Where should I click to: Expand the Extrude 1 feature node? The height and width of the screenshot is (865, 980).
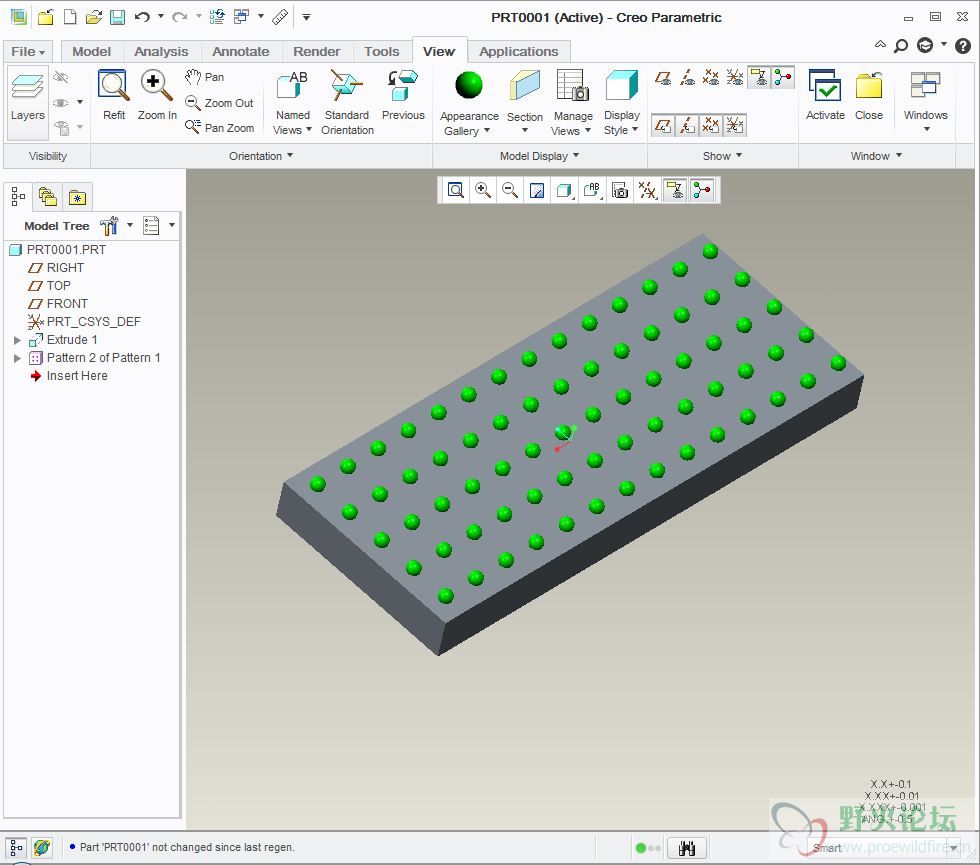coord(18,340)
